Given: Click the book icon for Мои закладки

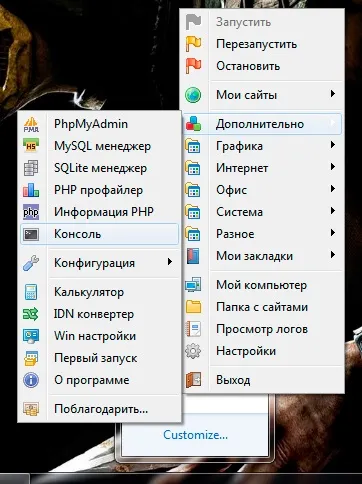Looking at the screenshot, I should 193,256.
